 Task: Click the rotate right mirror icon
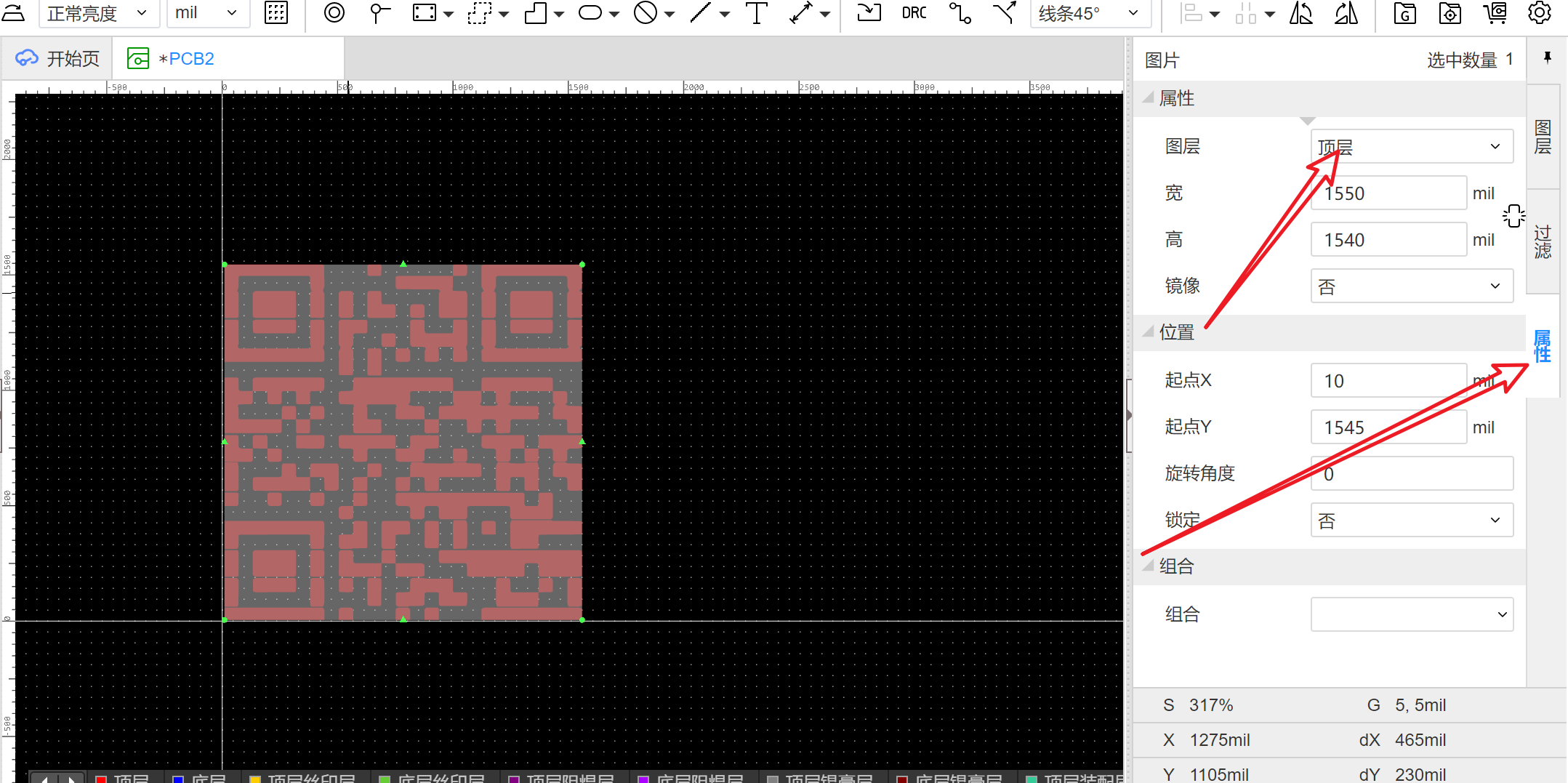pyautogui.click(x=1346, y=13)
